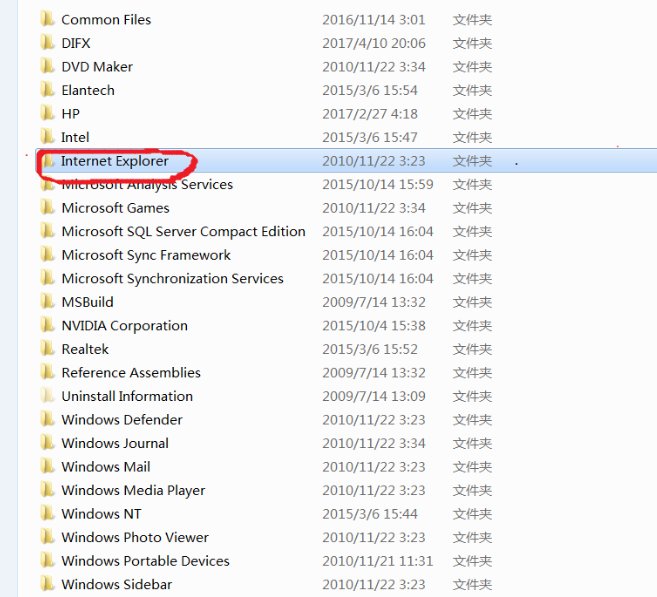Click the Microsoft Games name text
This screenshot has height=597, width=657.
click(x=116, y=208)
